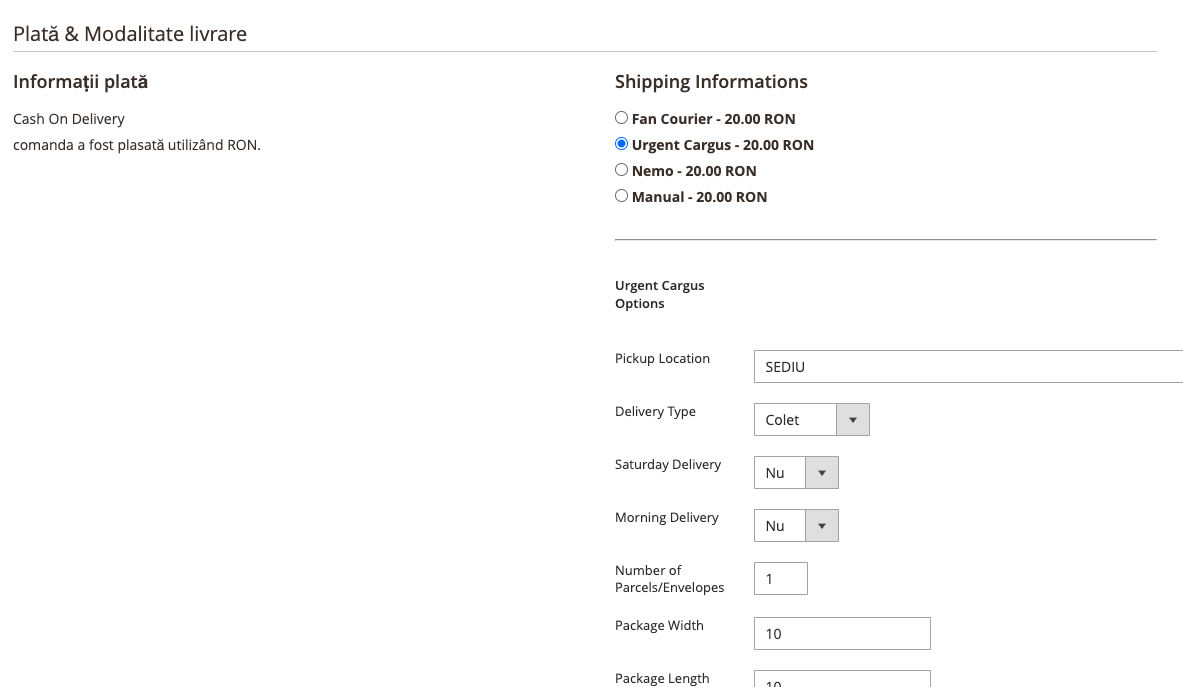Click the Package Length label
The height and width of the screenshot is (687, 1183).
pos(662,679)
